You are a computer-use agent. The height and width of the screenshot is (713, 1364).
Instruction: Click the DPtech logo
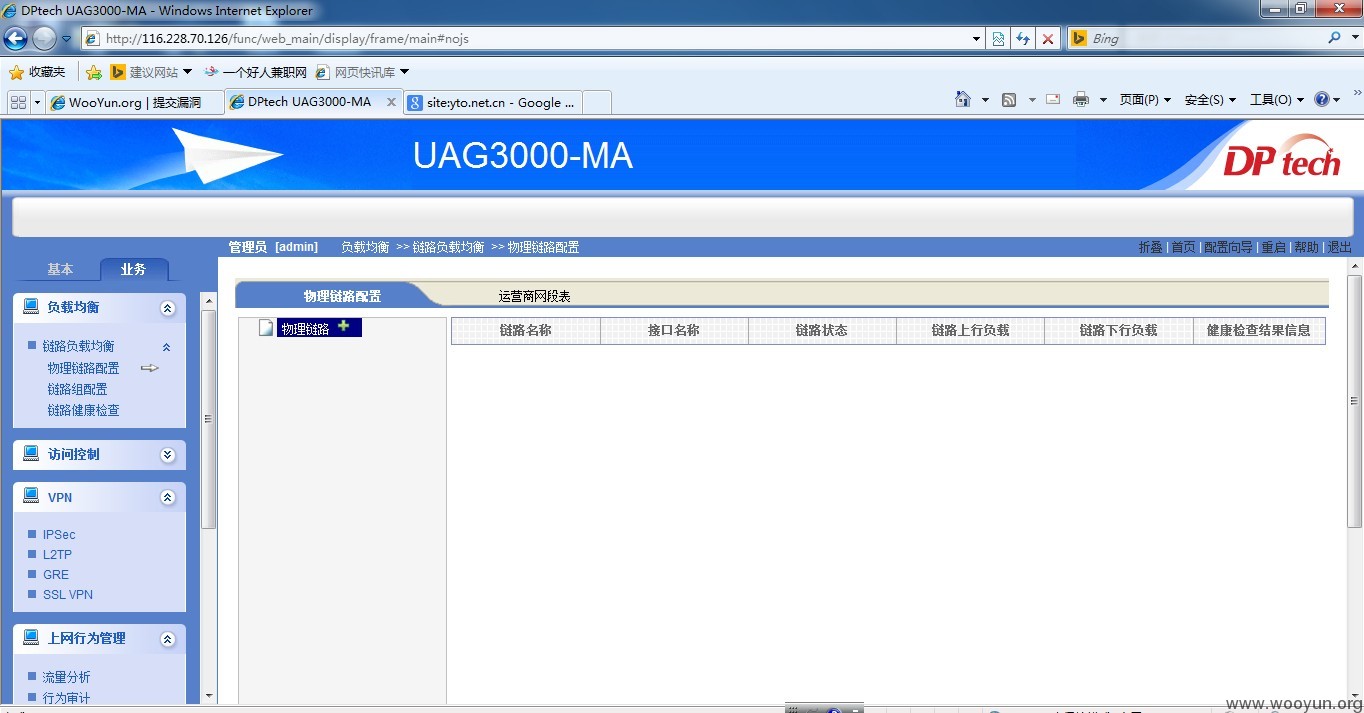1282,158
